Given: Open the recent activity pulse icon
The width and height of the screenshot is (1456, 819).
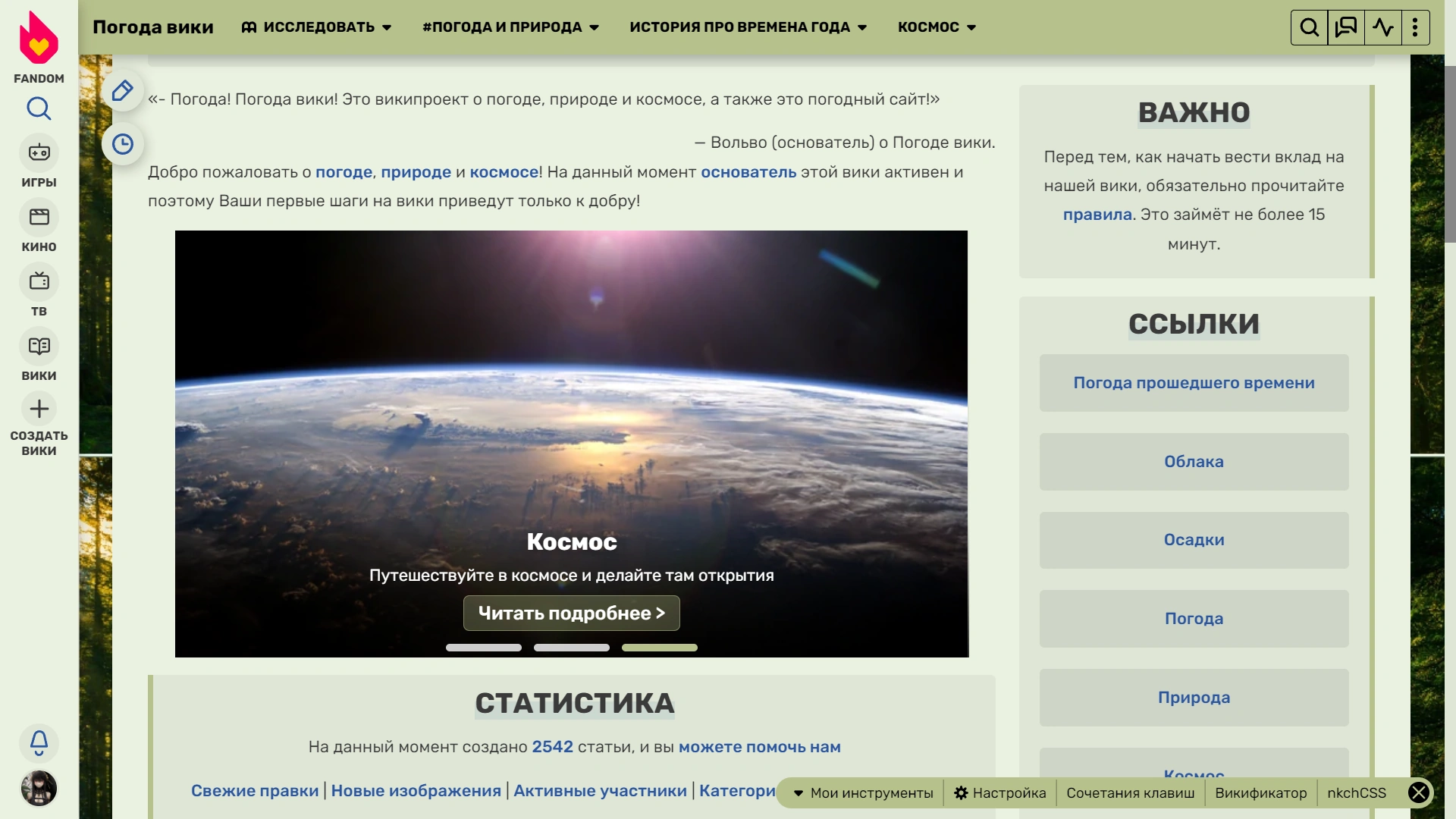Looking at the screenshot, I should [x=1382, y=28].
